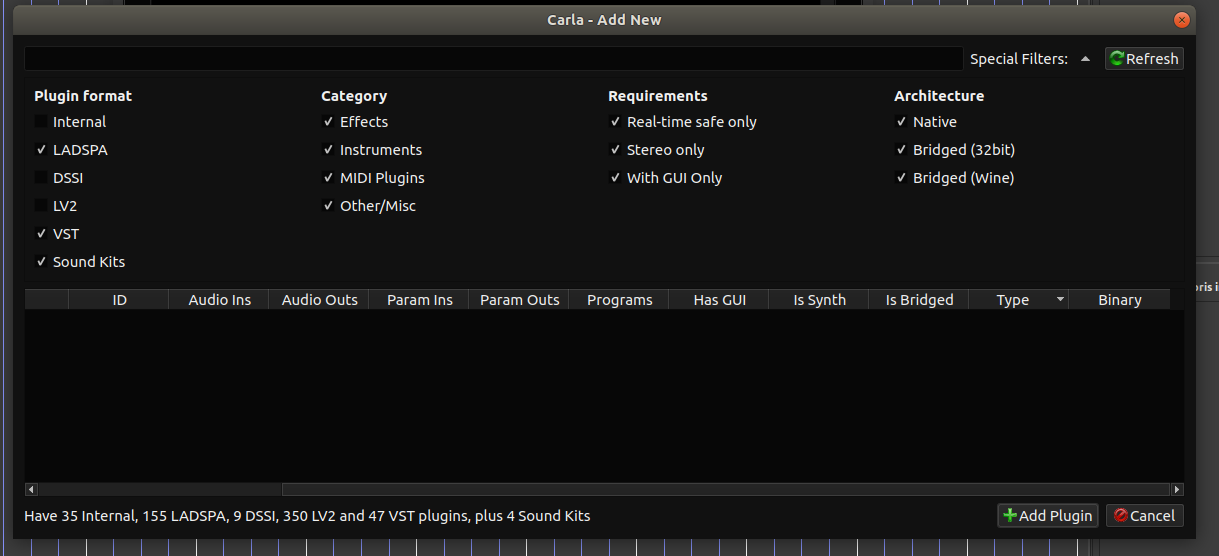The width and height of the screenshot is (1219, 556).
Task: Click the Plugin format heading
Action: [83, 96]
